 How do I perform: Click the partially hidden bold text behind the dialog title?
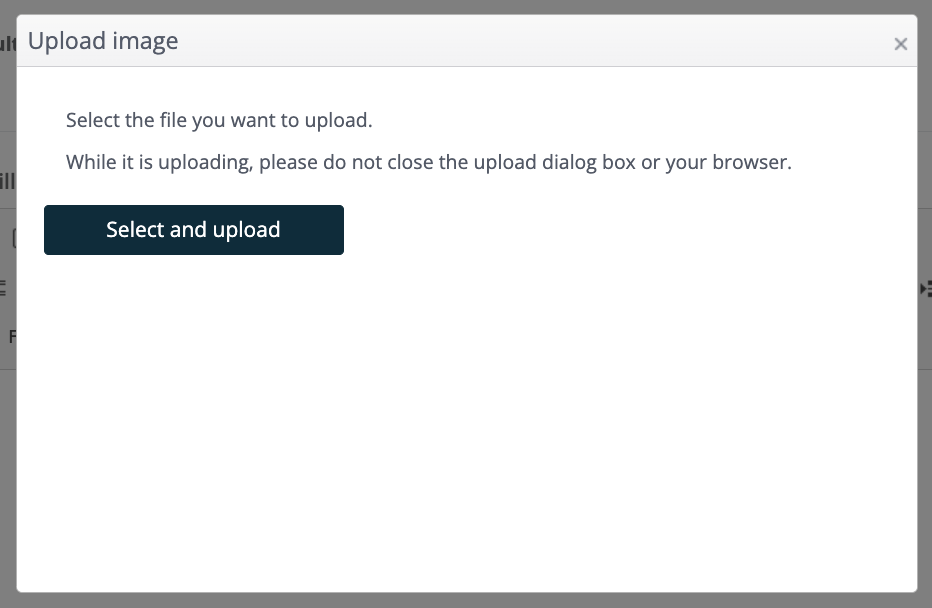(8, 43)
